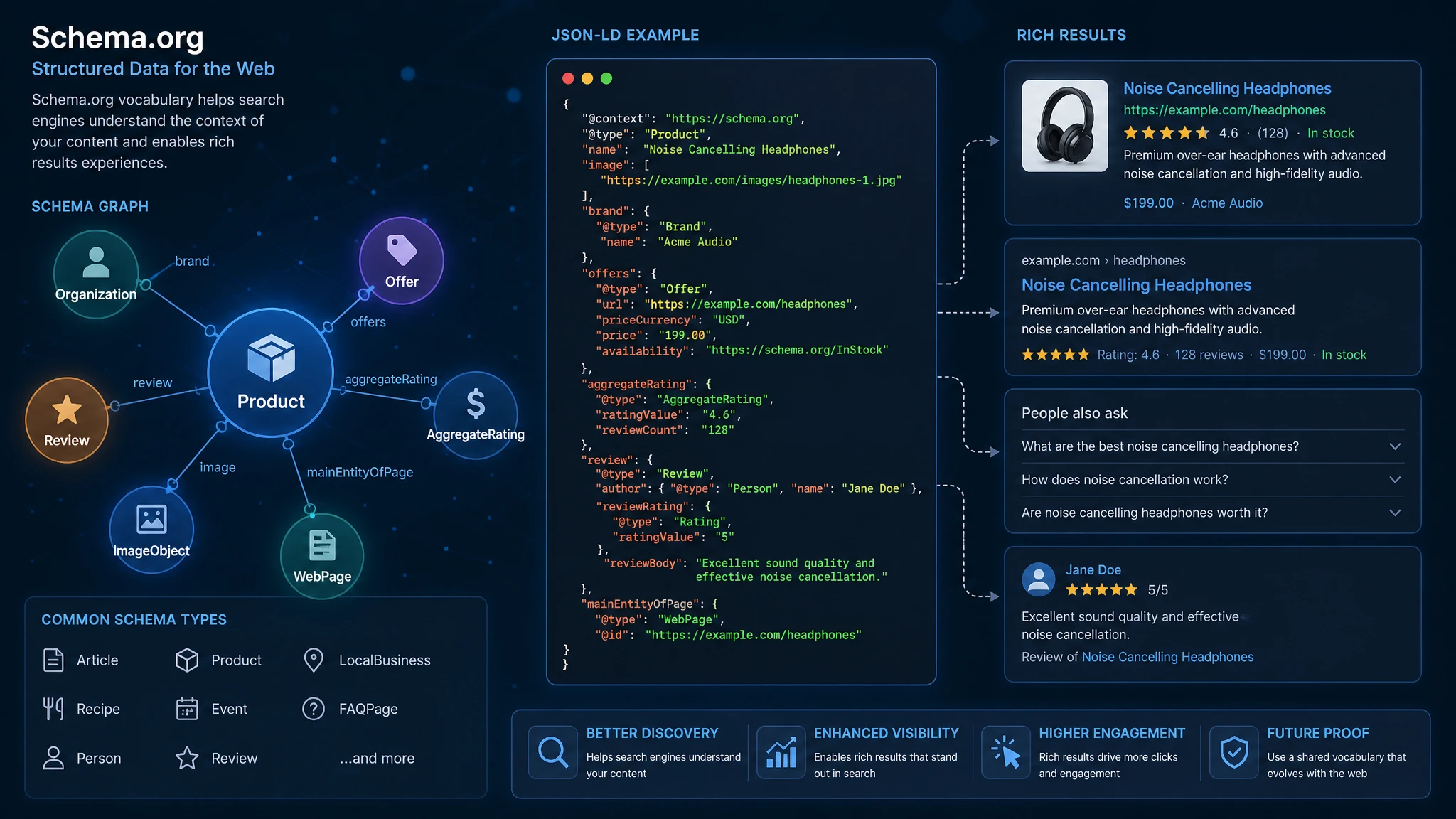Expand 'Are noise cancelling headphones worth it?'
Viewport: 1456px width, 819px height.
pyautogui.click(x=1212, y=513)
